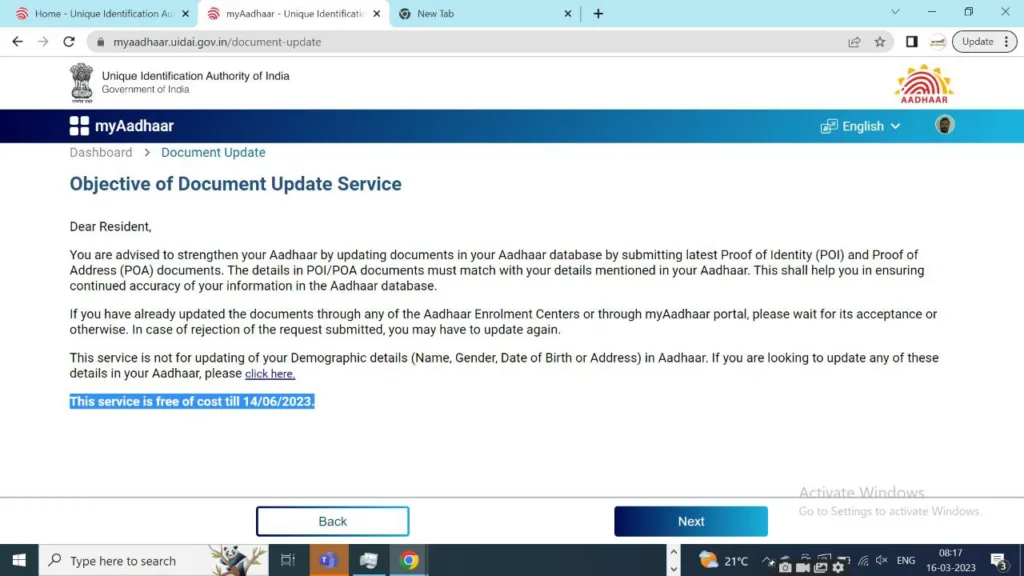Click the Dashboard breadcrumb link

101,153
